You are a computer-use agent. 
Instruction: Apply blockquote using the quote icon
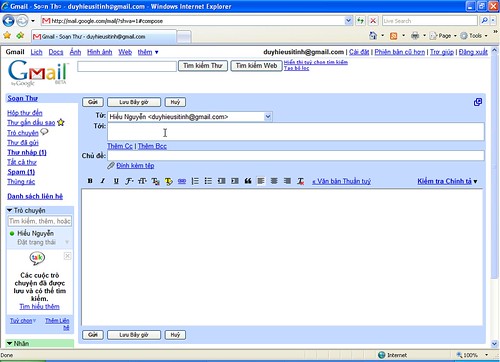click(x=248, y=181)
